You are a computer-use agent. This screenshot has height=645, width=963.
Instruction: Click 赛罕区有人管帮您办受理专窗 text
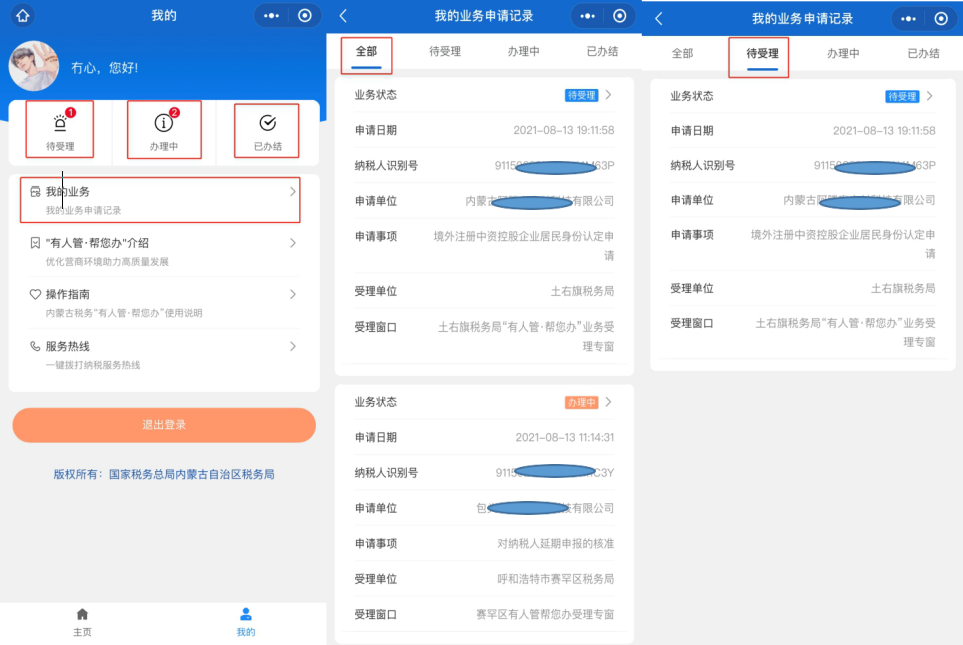[x=545, y=614]
